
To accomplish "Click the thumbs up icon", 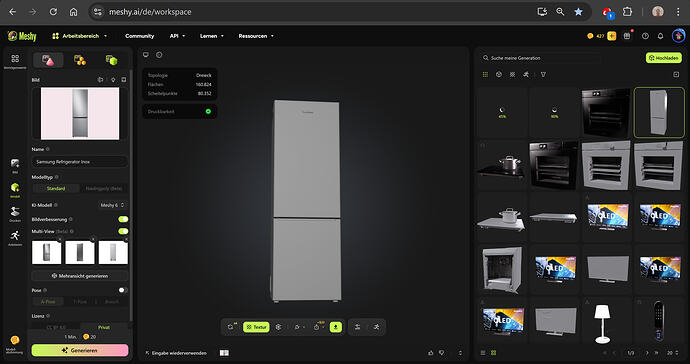I will pyautogui.click(x=430, y=353).
